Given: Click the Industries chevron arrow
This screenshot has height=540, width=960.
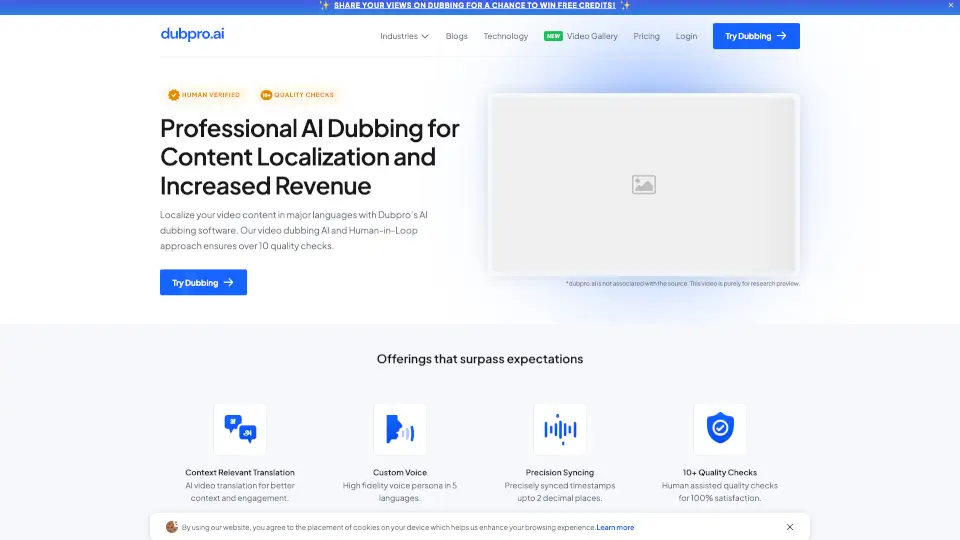Looking at the screenshot, I should pyautogui.click(x=425, y=36).
